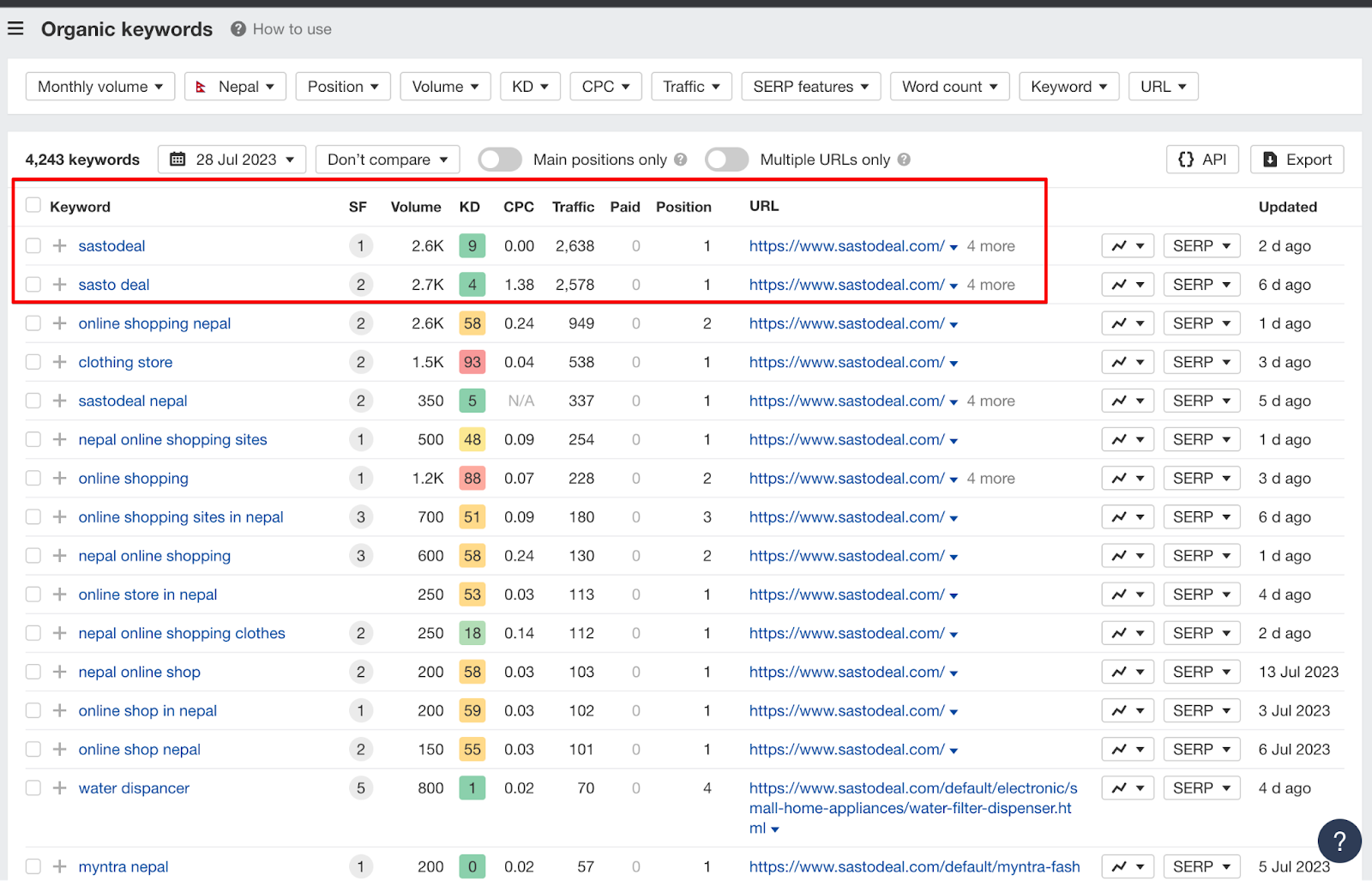Open the clothing store keyword link
Screen dimensions: 1372x881
(x=125, y=362)
